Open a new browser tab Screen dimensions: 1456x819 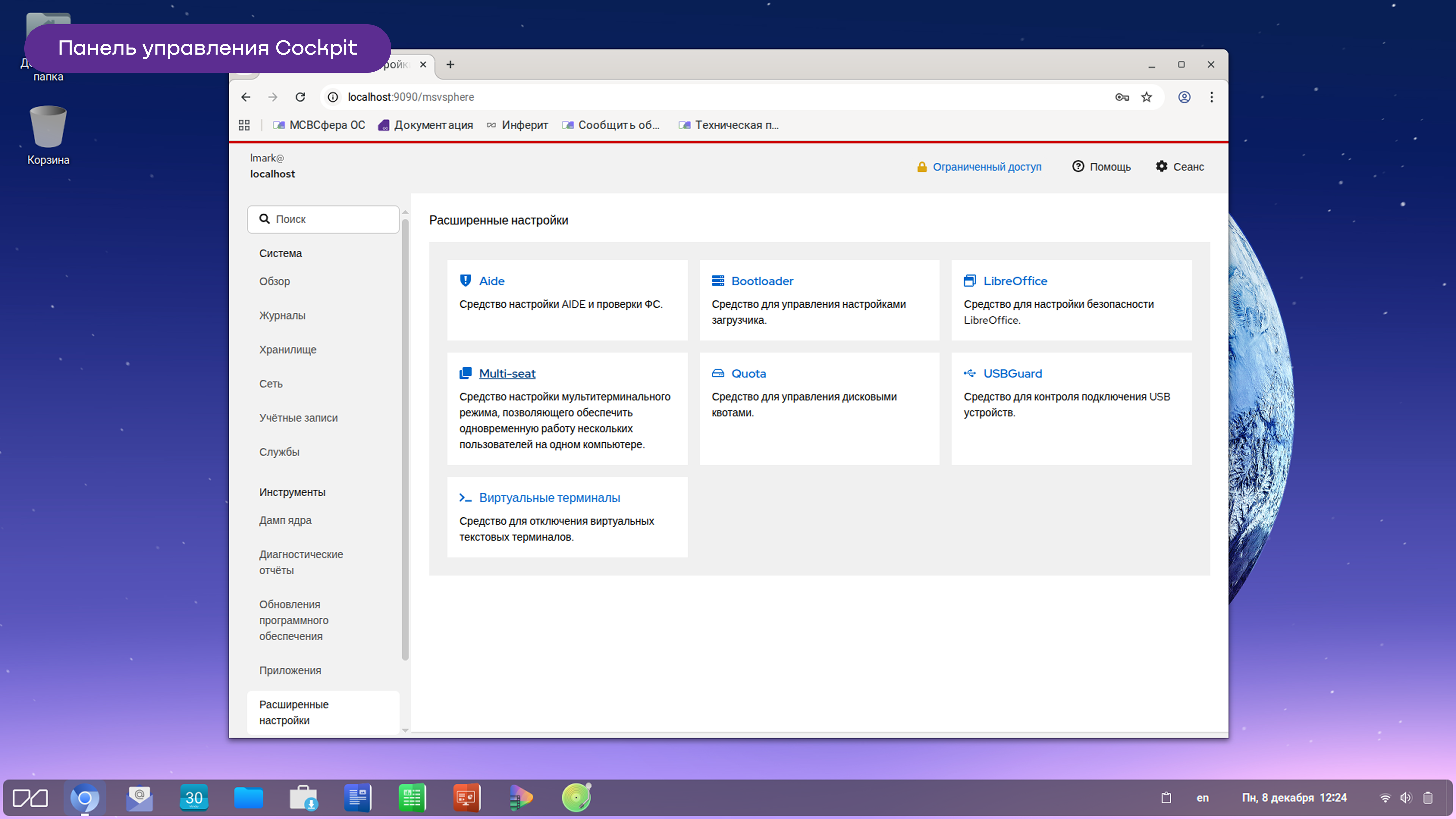(450, 64)
